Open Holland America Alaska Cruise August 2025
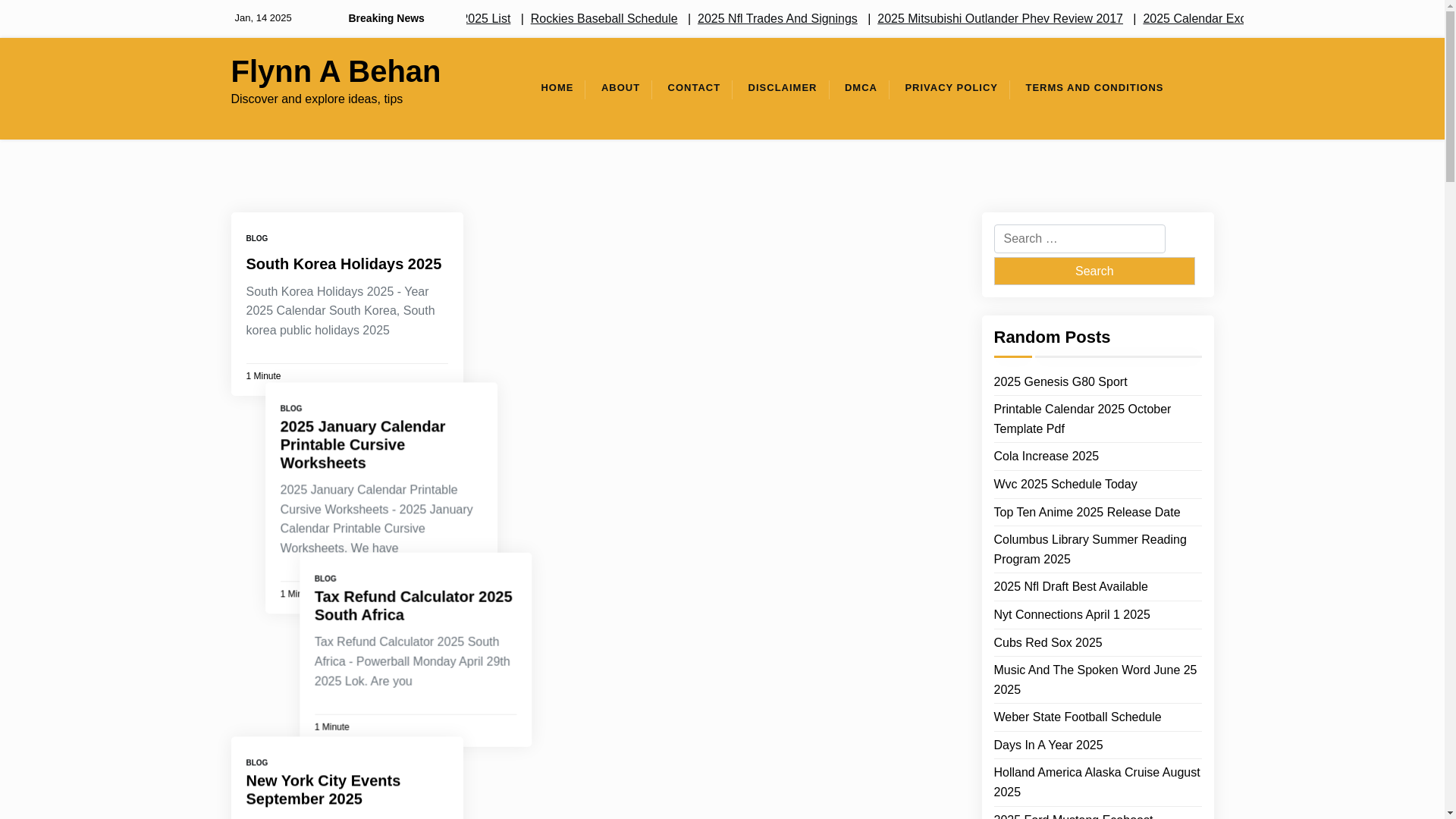 (x=1097, y=783)
